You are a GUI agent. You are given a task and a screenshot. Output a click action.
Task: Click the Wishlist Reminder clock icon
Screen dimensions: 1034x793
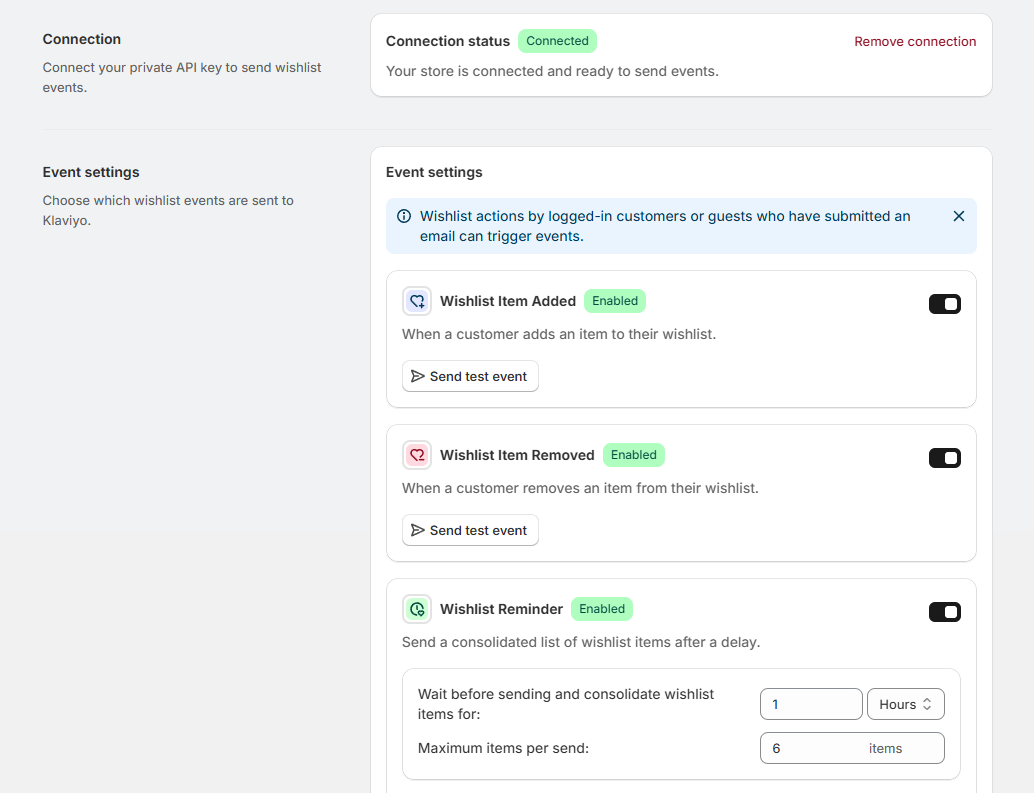pyautogui.click(x=417, y=610)
